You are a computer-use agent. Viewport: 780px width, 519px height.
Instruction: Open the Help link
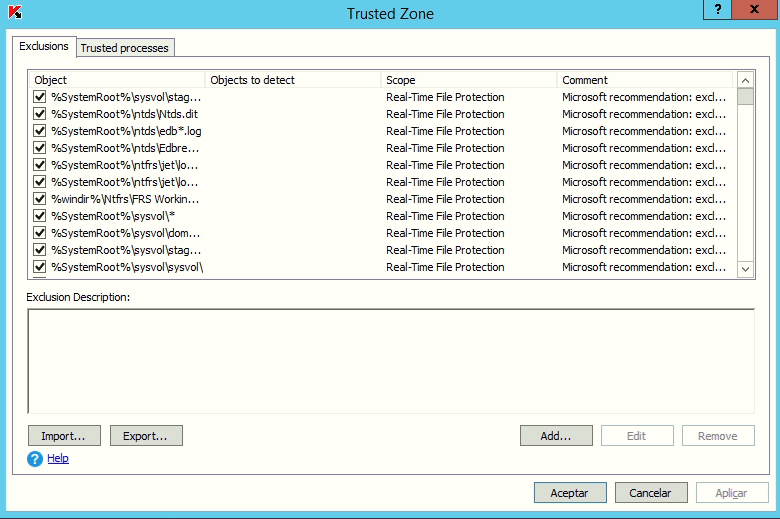point(58,458)
